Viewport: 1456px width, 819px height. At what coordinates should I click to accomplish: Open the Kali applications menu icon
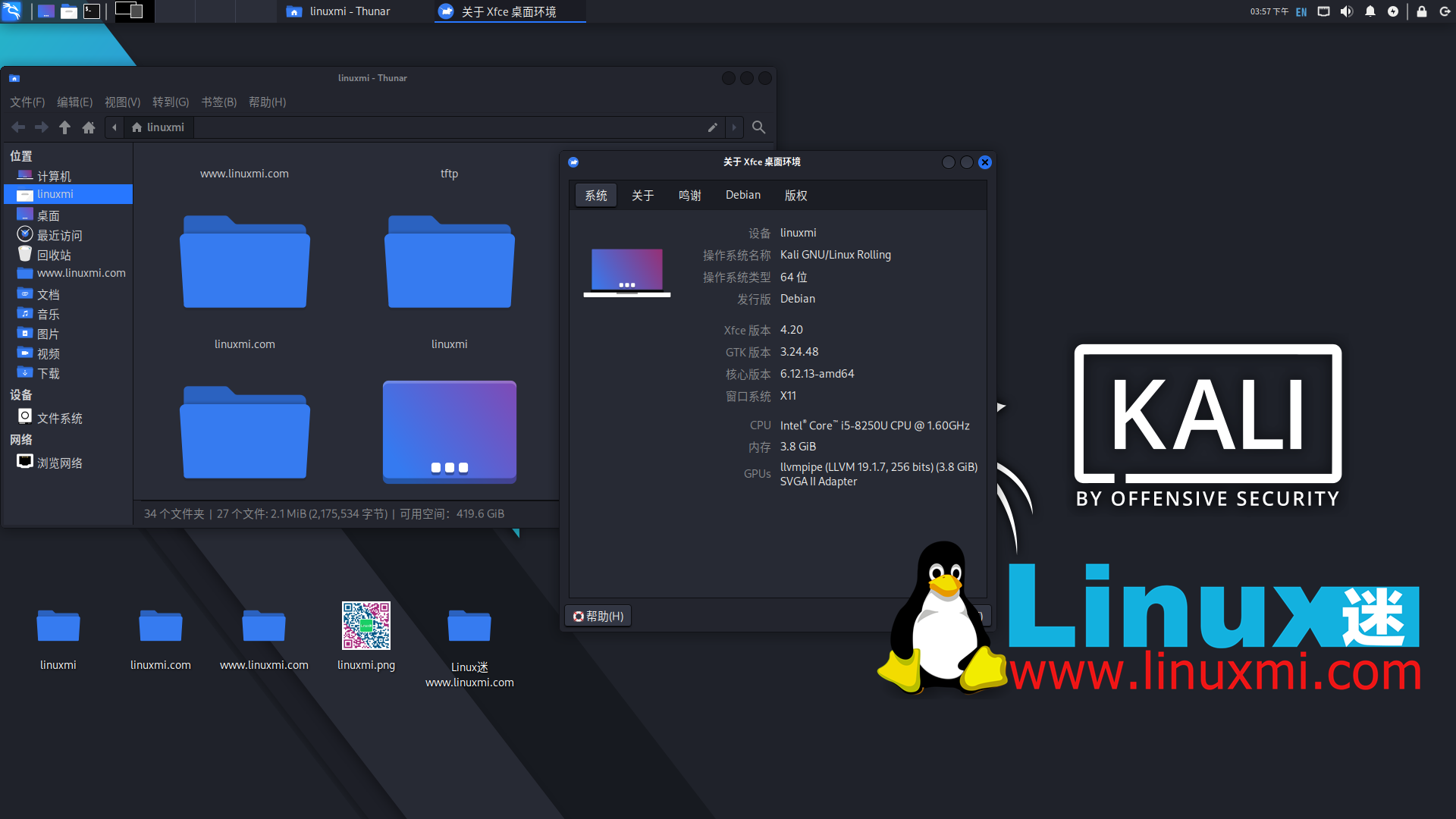[12, 11]
